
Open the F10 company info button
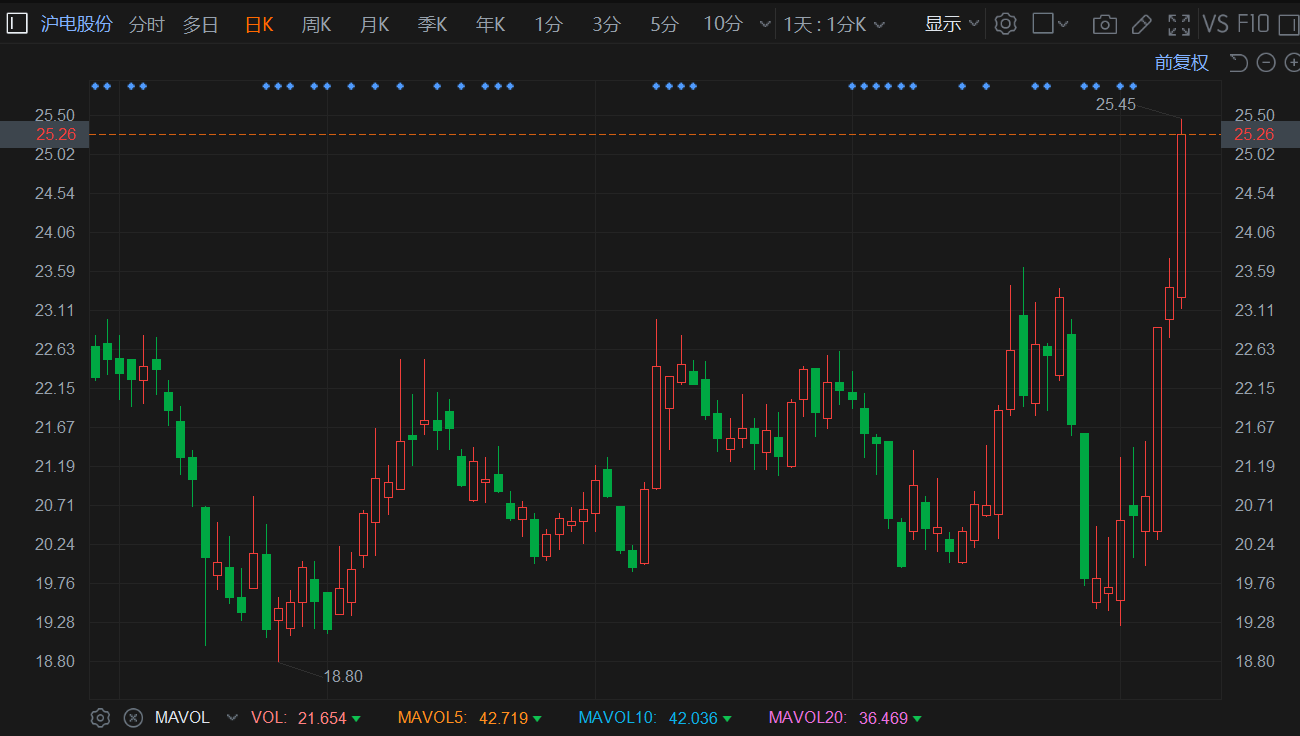coord(1253,24)
